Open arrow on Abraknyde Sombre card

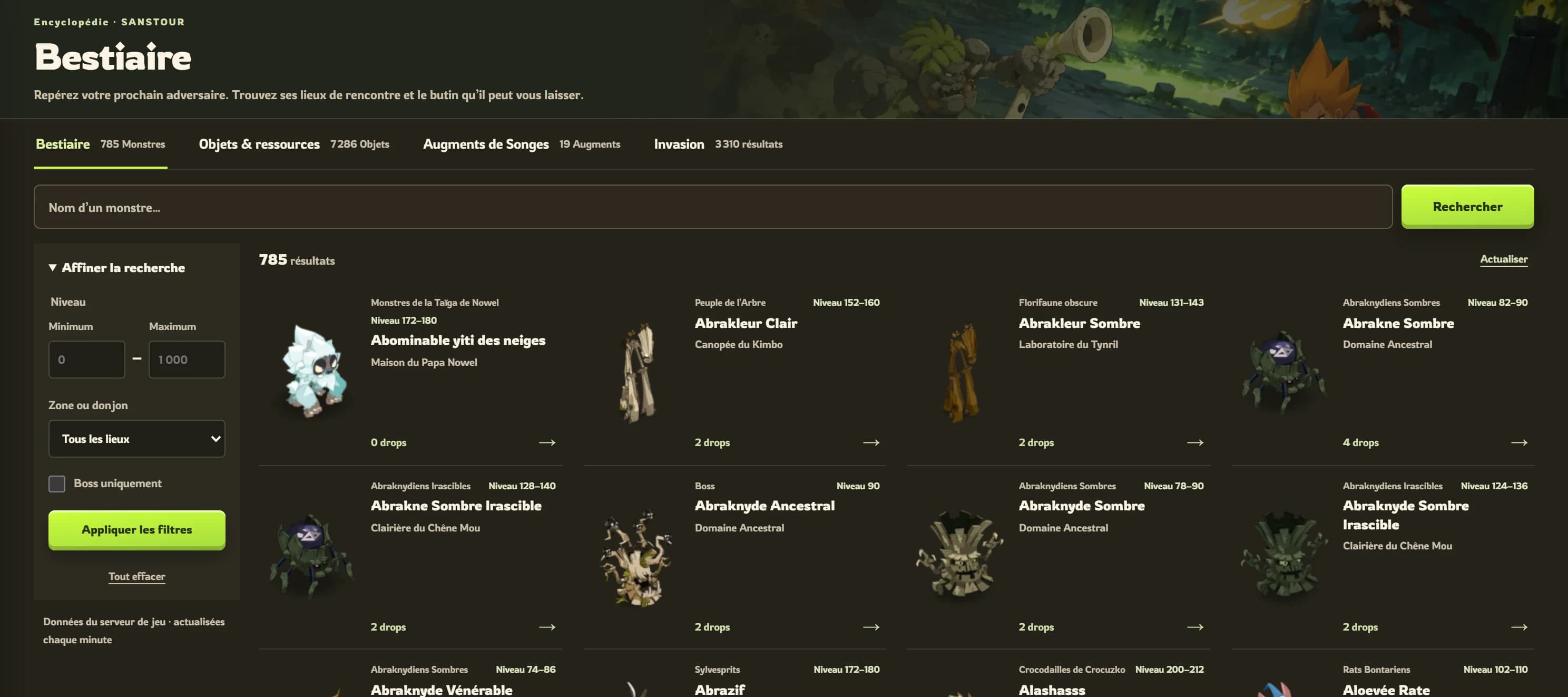[1195, 627]
